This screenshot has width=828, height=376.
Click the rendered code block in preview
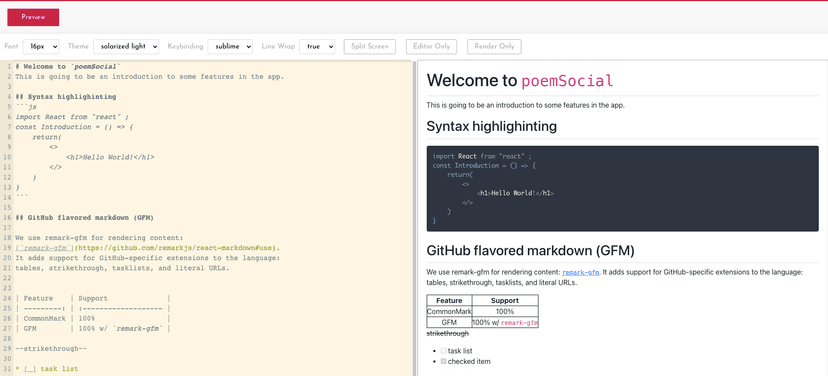(x=623, y=189)
